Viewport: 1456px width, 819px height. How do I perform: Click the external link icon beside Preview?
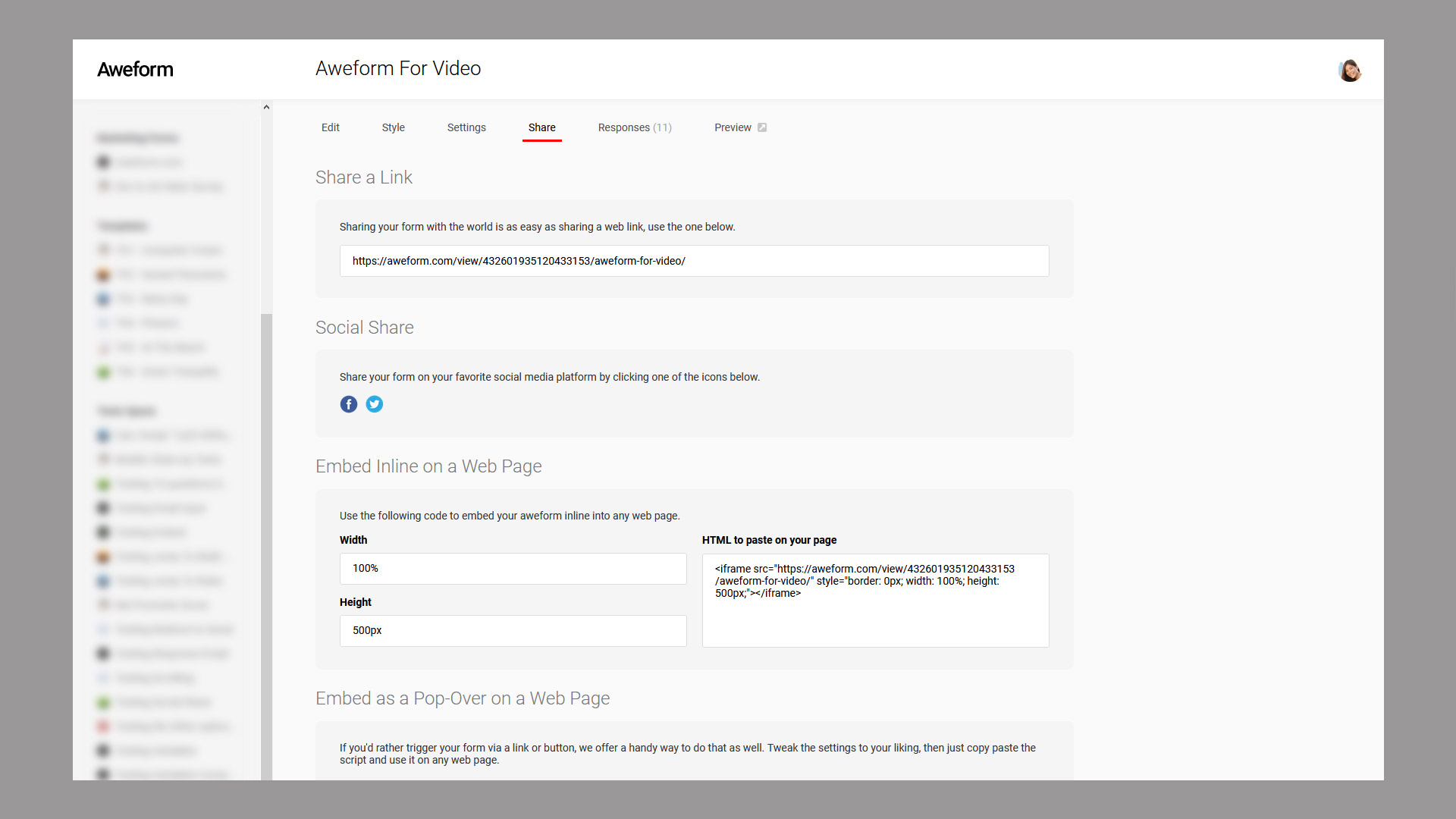(x=762, y=127)
